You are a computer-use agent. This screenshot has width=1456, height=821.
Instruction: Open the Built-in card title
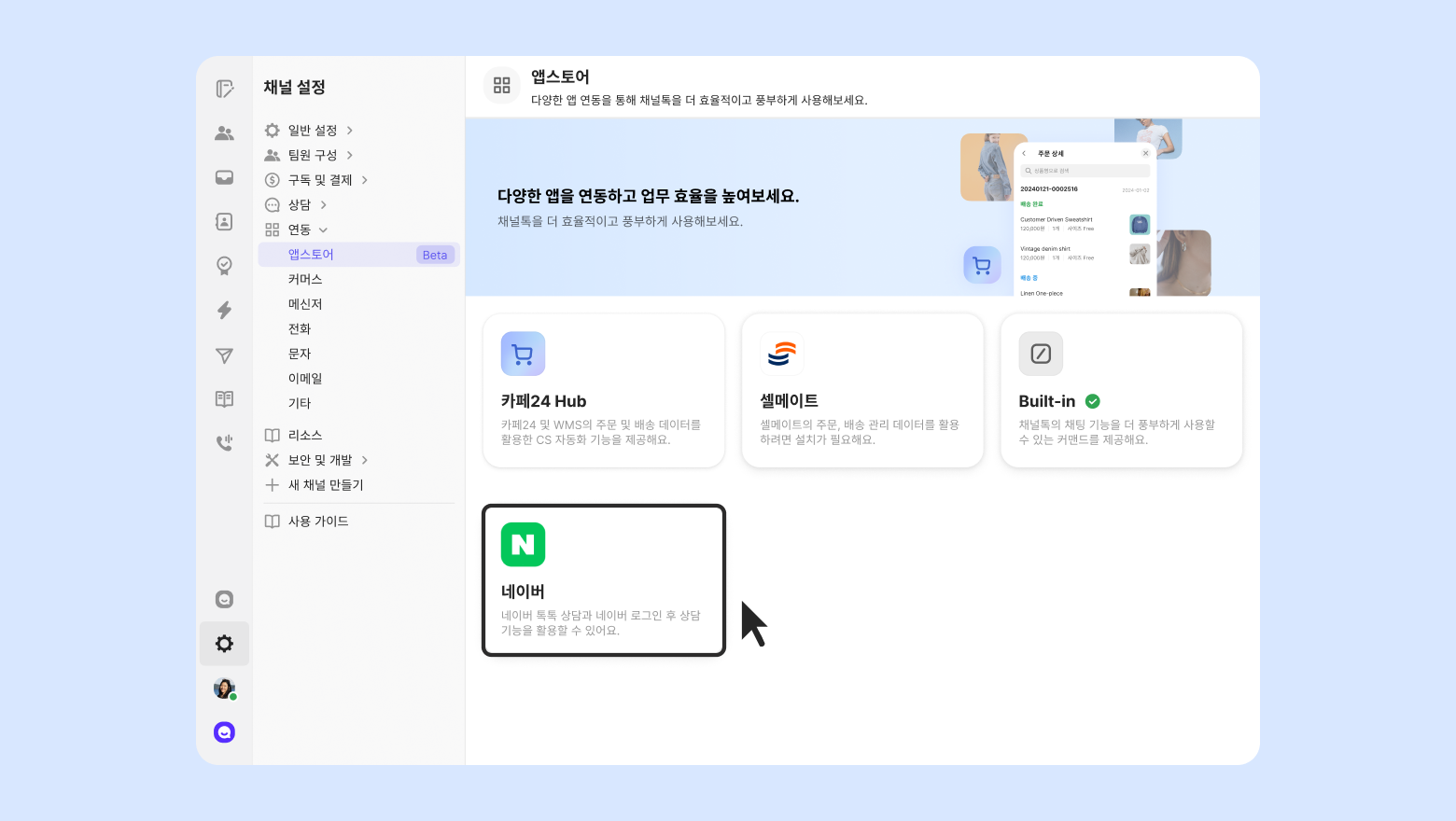tap(1047, 401)
